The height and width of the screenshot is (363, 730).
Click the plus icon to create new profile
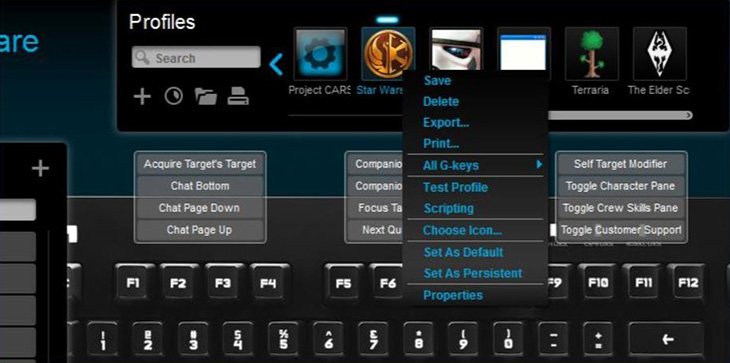click(x=142, y=97)
